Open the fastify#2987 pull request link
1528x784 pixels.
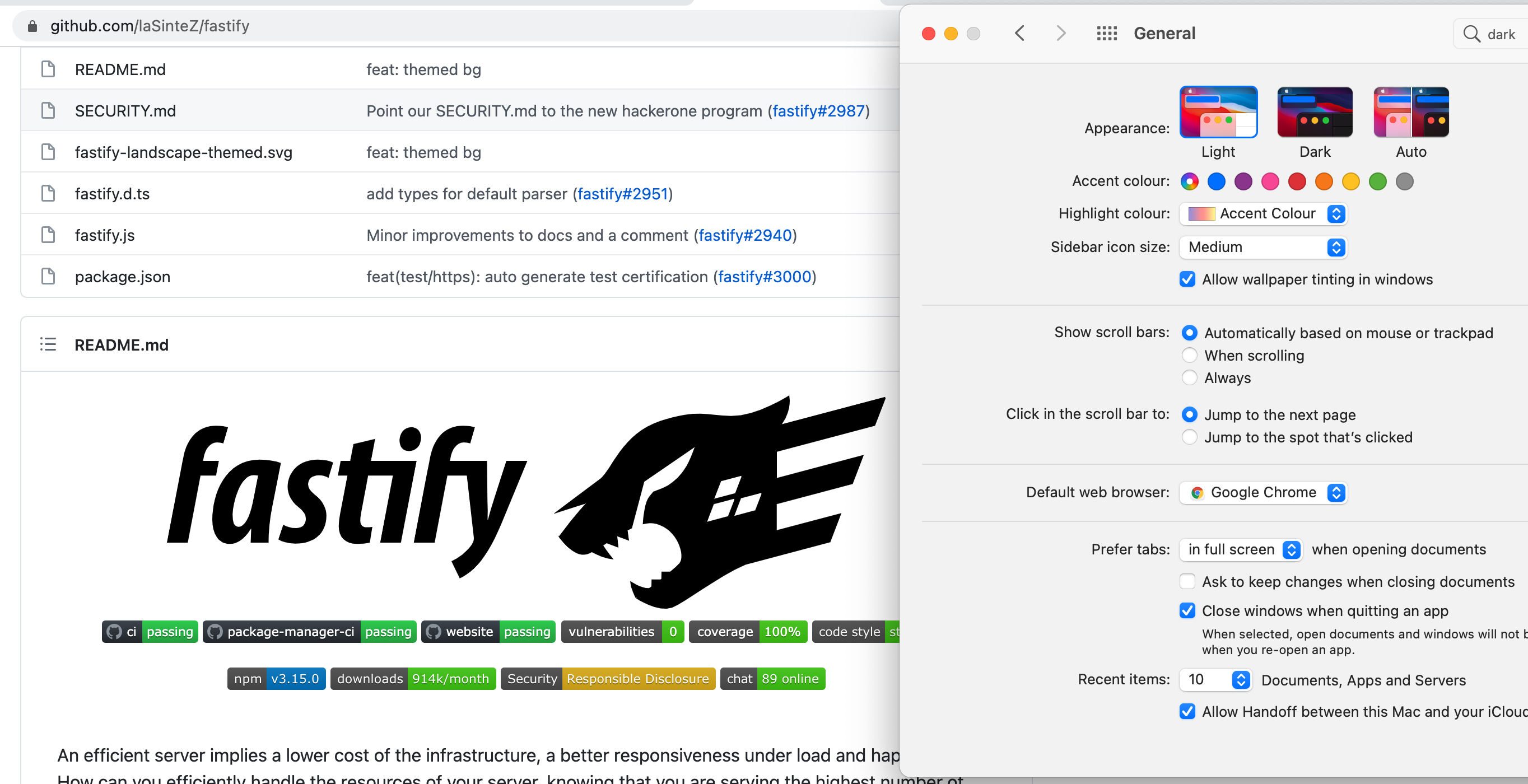pos(818,111)
